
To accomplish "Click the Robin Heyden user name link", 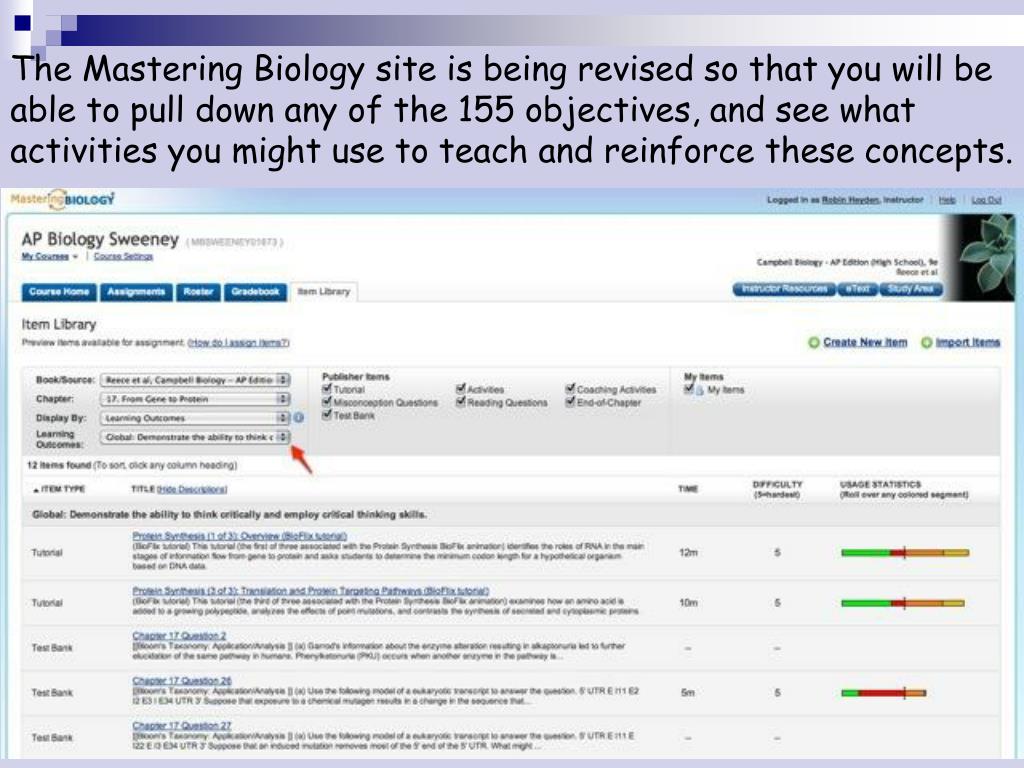I will pos(851,200).
